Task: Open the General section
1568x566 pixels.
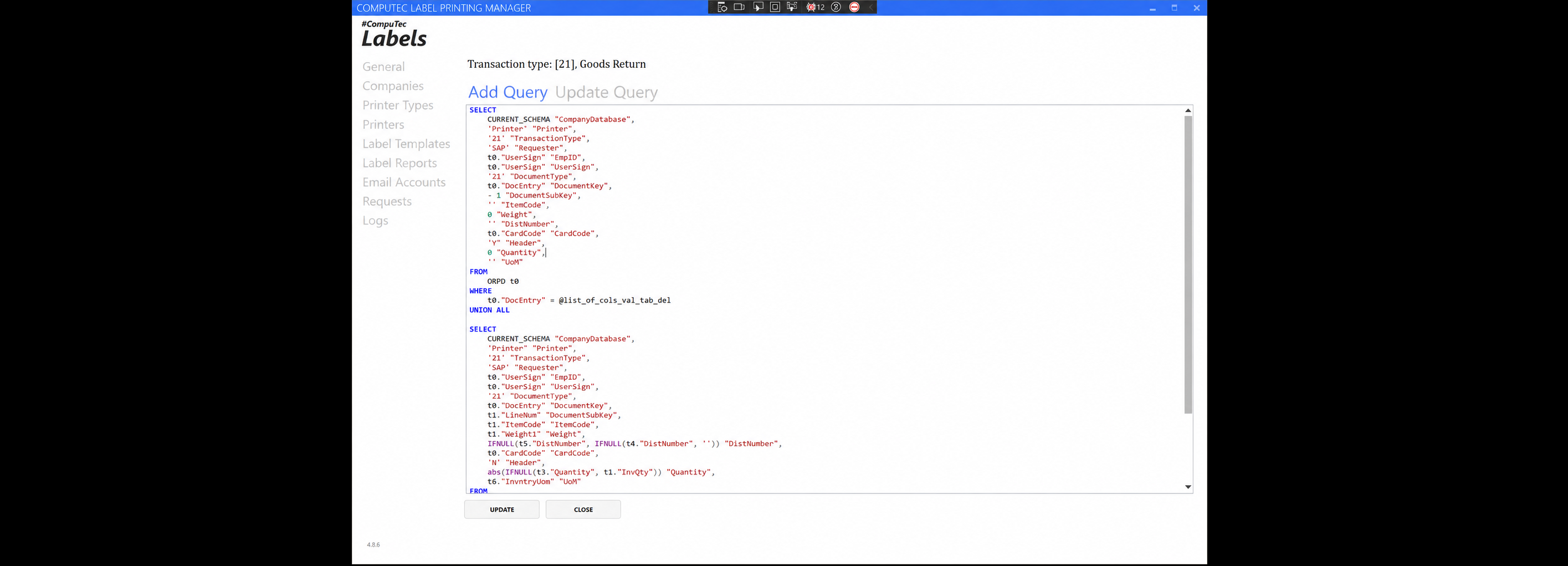Action: tap(383, 67)
